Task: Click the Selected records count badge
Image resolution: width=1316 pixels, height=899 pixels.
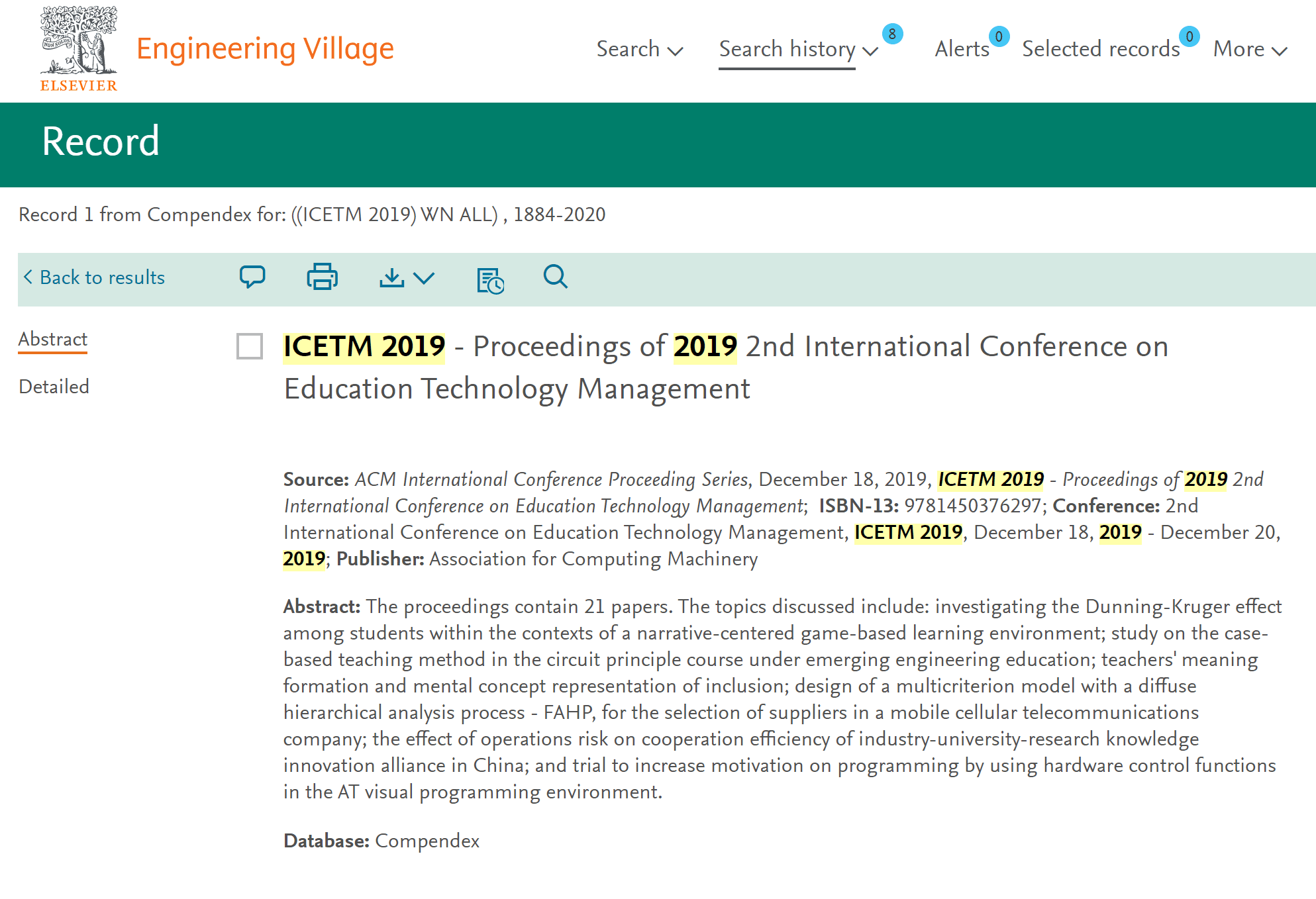Action: coord(1189,36)
